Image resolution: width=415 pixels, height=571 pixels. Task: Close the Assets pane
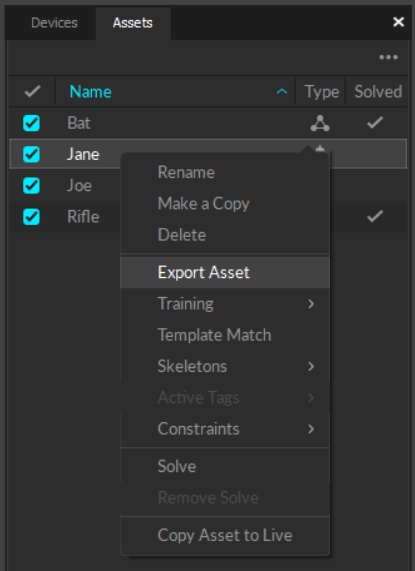click(399, 22)
